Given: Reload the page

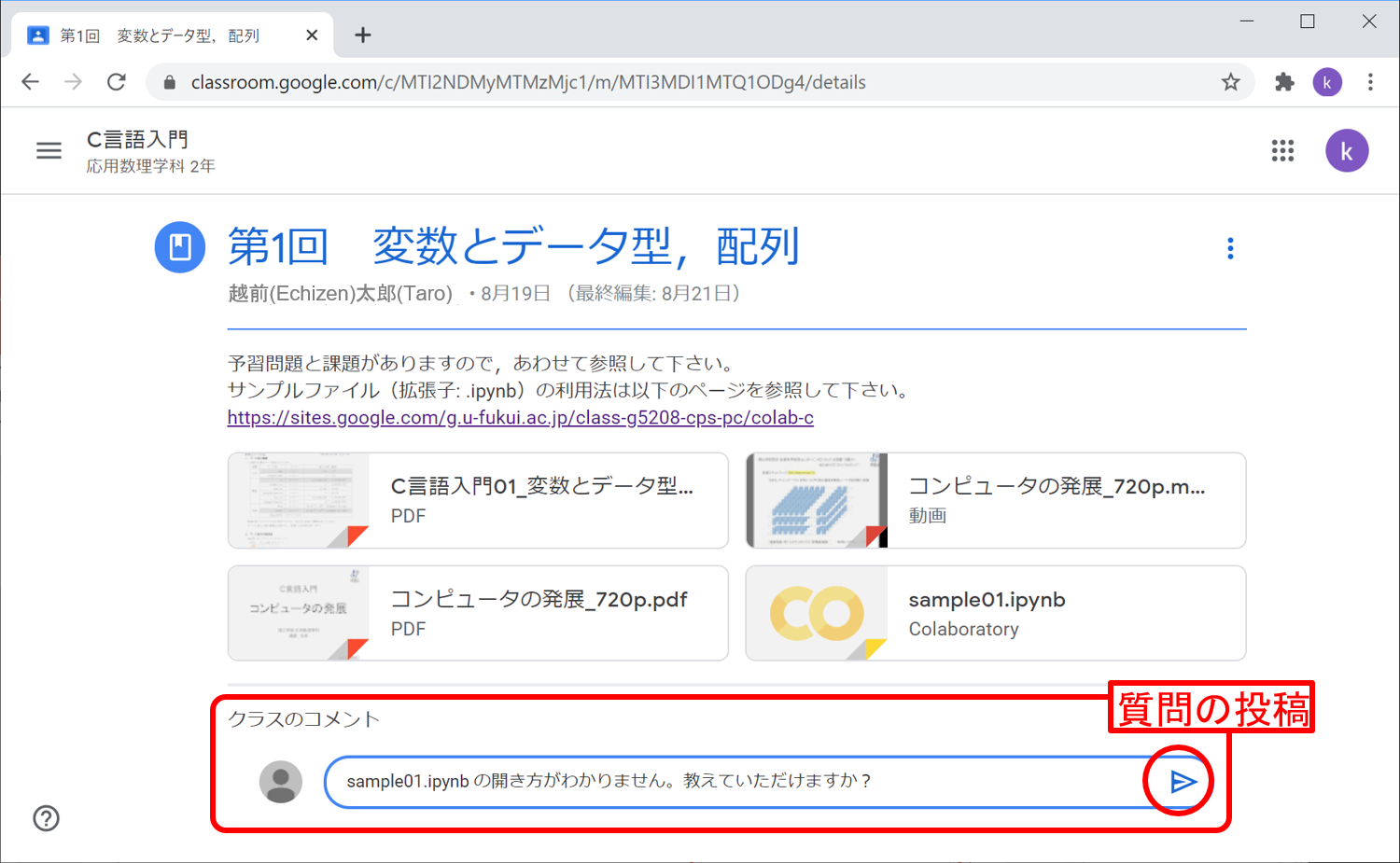Looking at the screenshot, I should (x=117, y=82).
